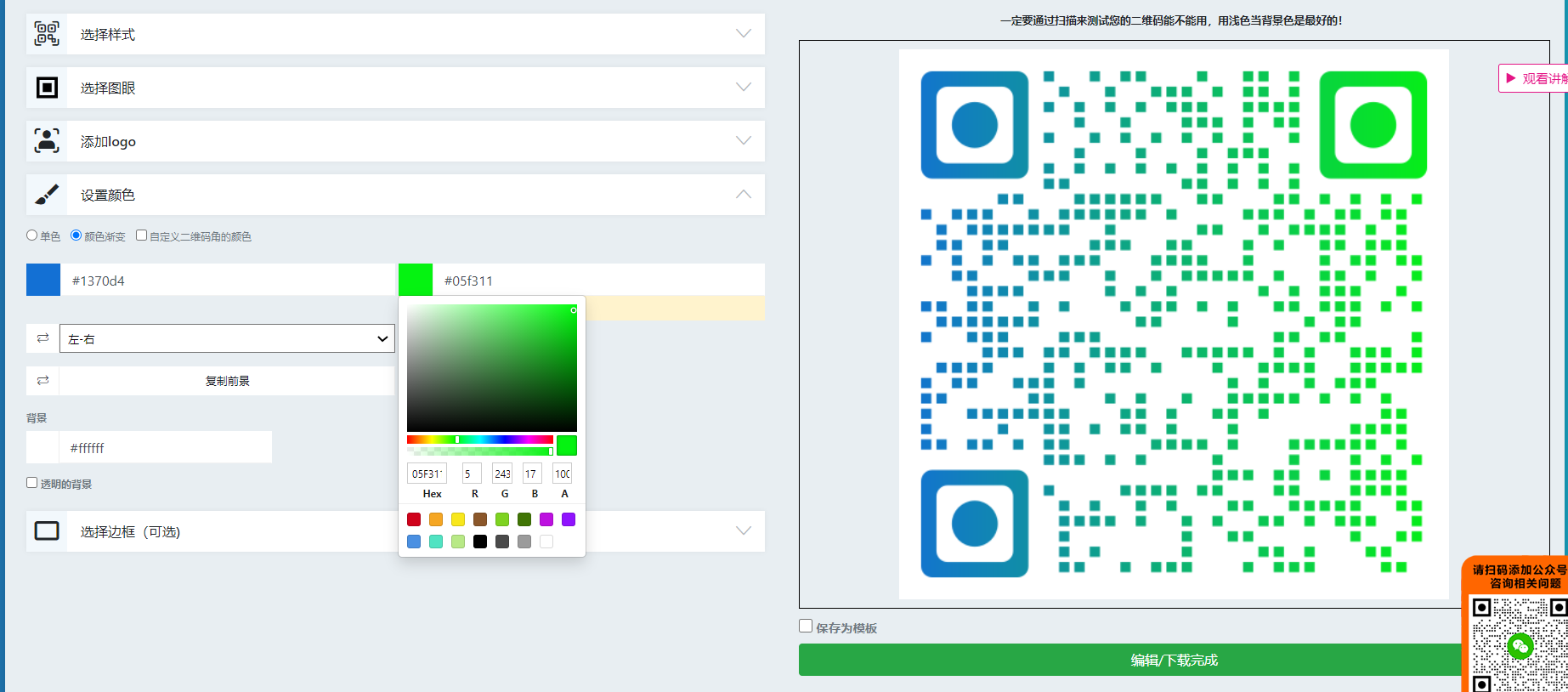Expand the 选择样式 section
1568x692 pixels.
point(395,34)
